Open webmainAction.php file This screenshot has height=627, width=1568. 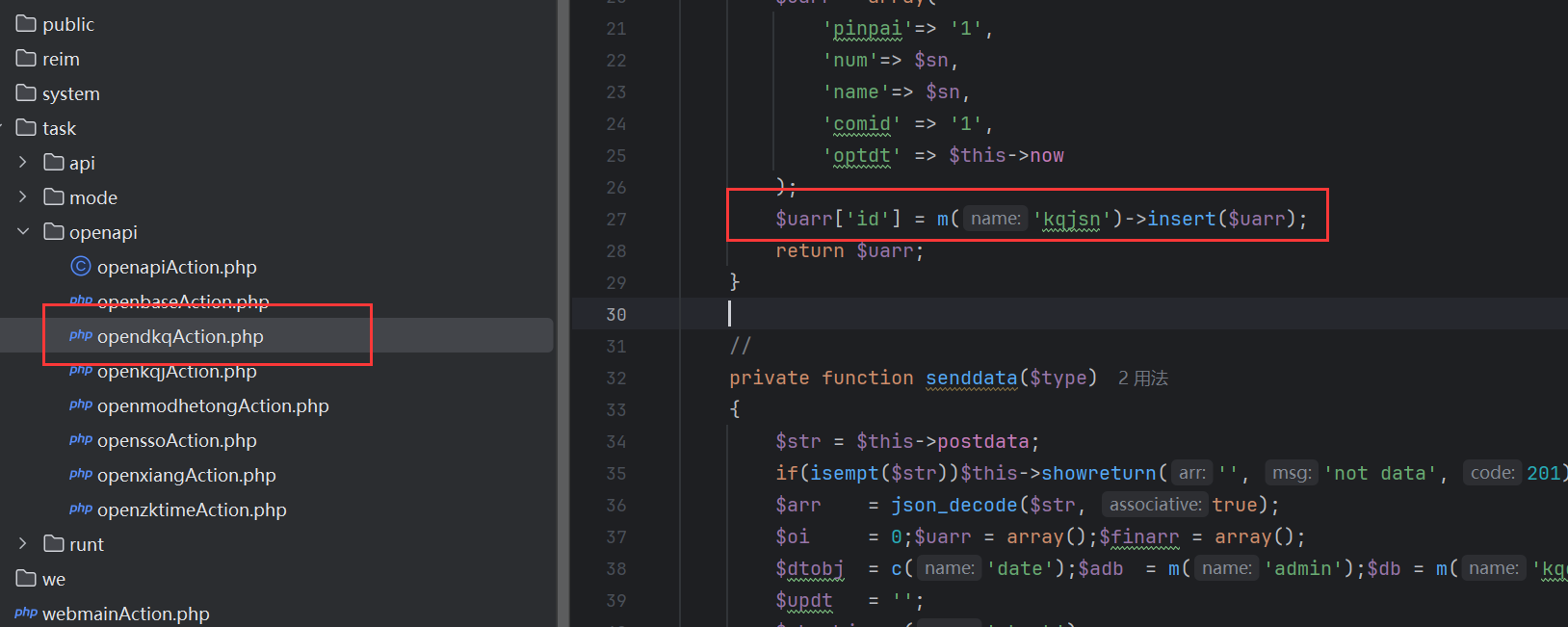click(126, 614)
